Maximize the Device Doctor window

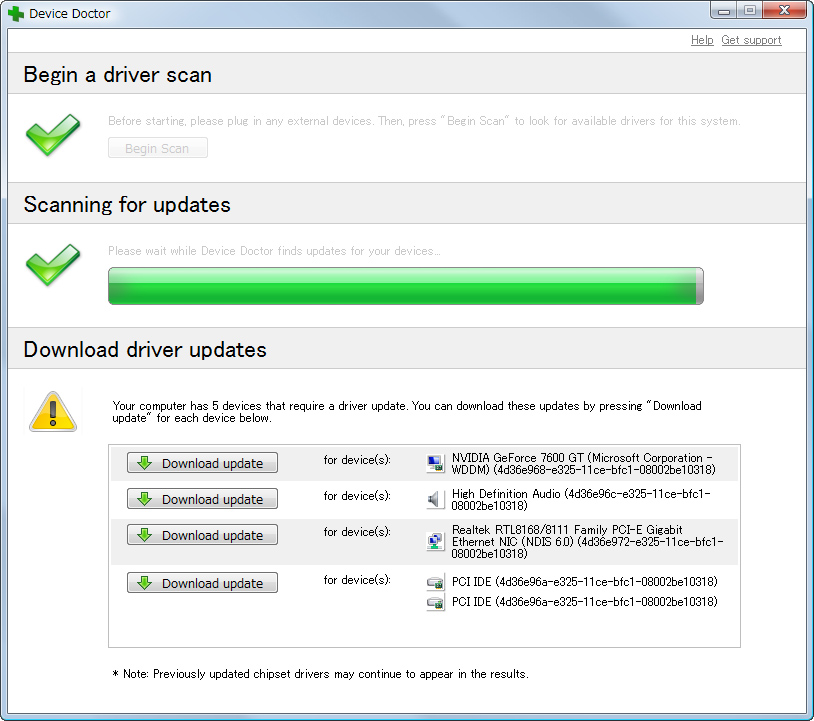coord(750,10)
